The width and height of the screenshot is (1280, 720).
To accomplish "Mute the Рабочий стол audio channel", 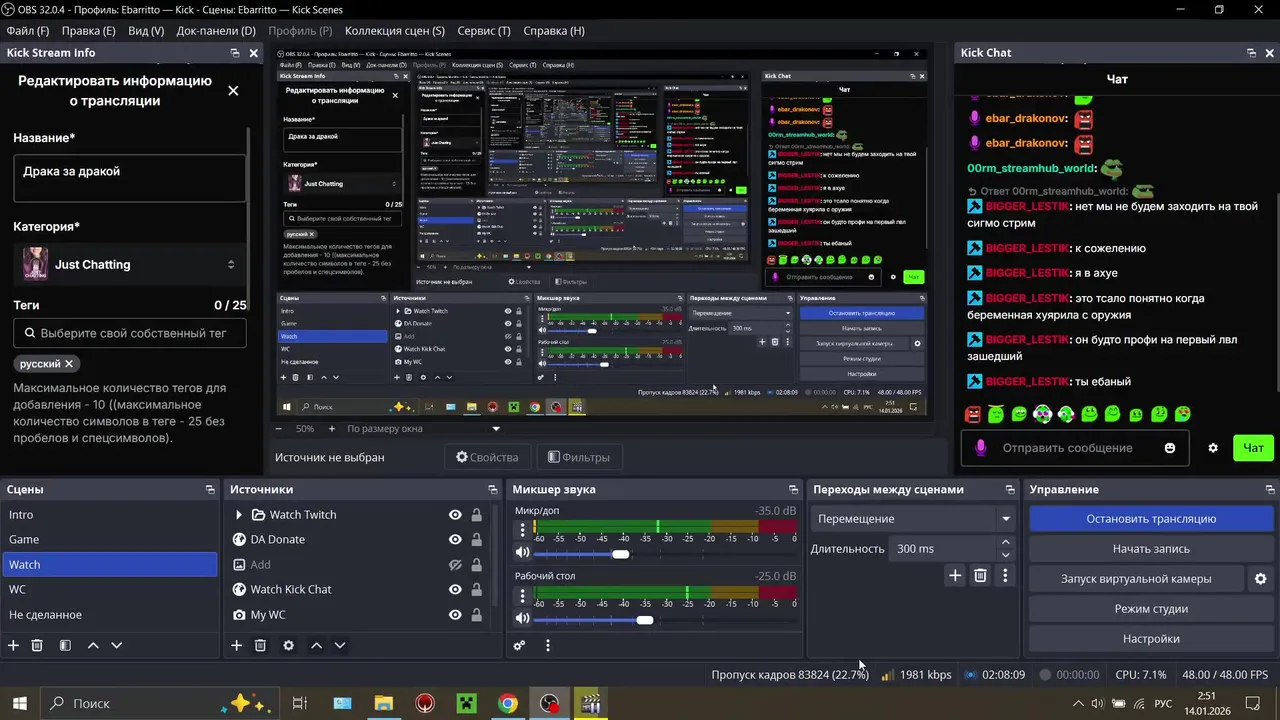I will [522, 619].
